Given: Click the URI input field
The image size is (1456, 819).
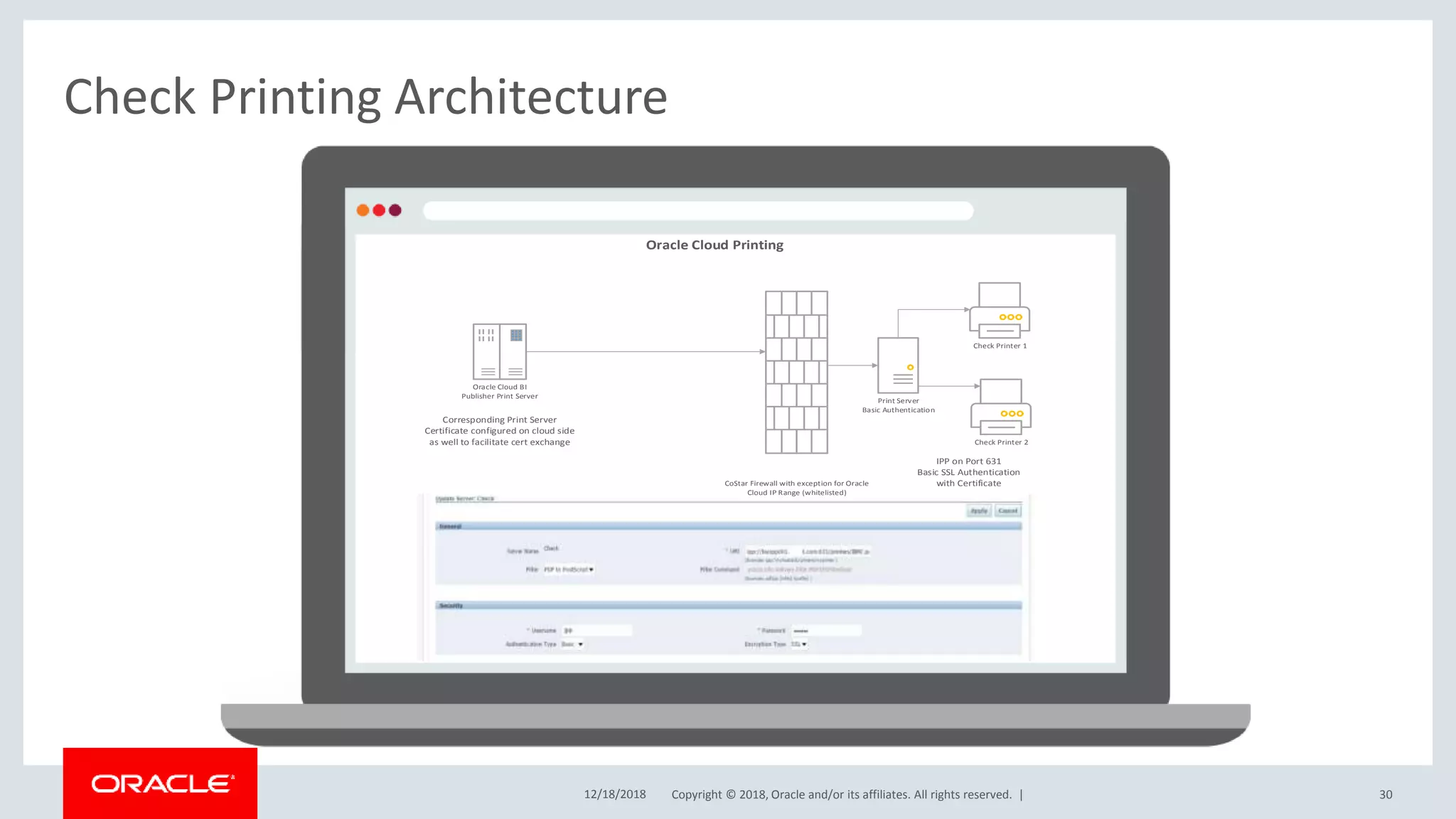Looking at the screenshot, I should click(x=808, y=551).
